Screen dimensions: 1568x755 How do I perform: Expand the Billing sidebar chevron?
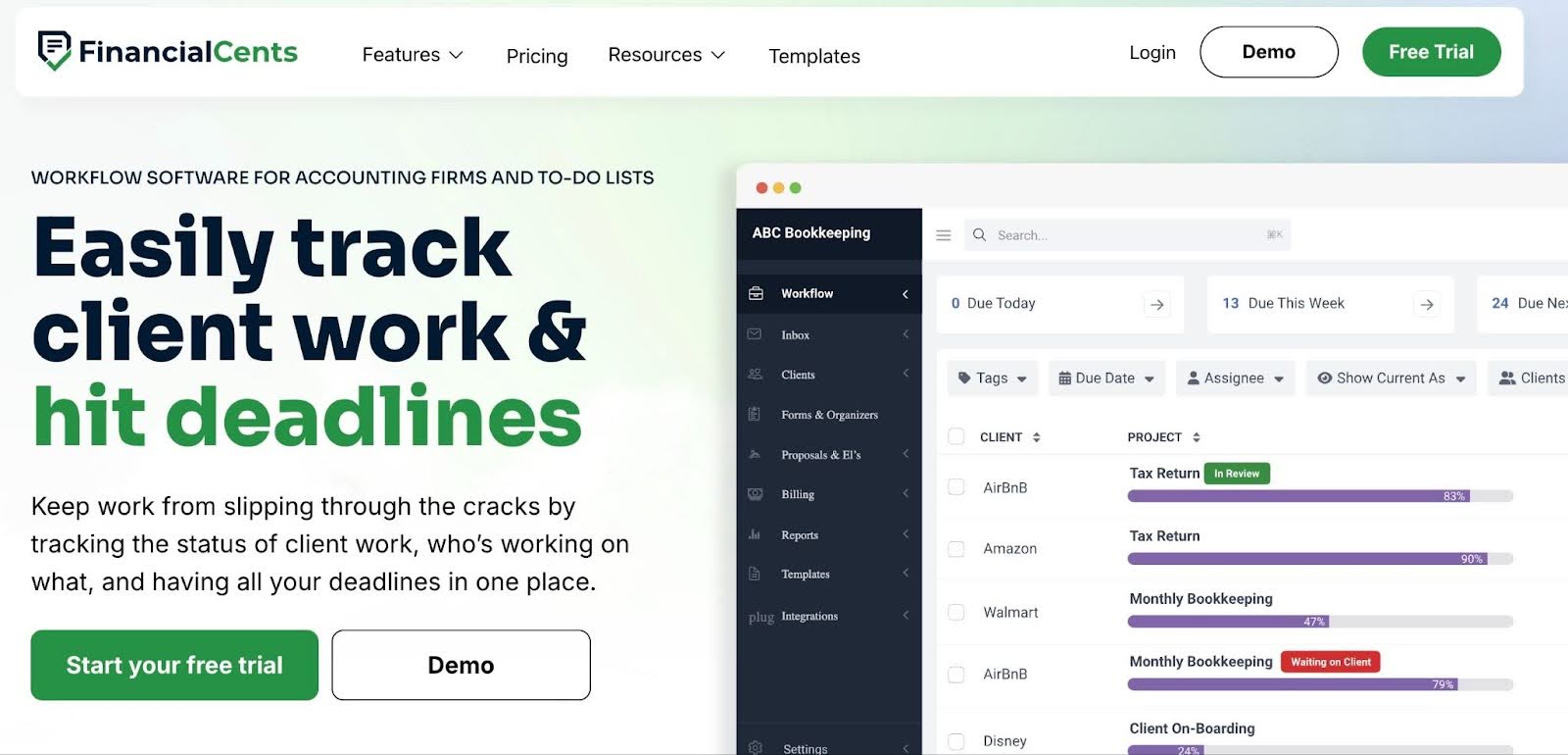click(x=906, y=493)
